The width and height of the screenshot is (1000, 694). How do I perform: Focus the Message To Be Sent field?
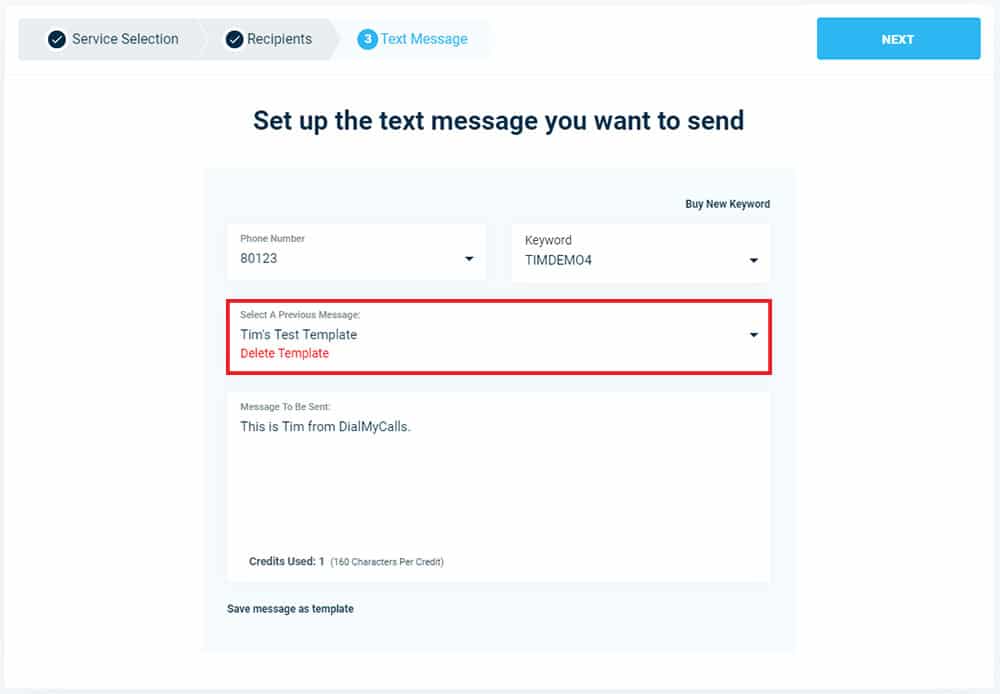[x=499, y=487]
